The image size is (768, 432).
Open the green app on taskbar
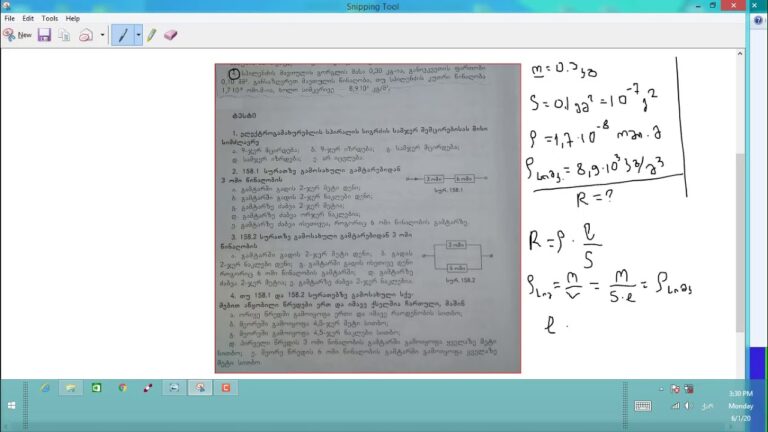coord(96,388)
